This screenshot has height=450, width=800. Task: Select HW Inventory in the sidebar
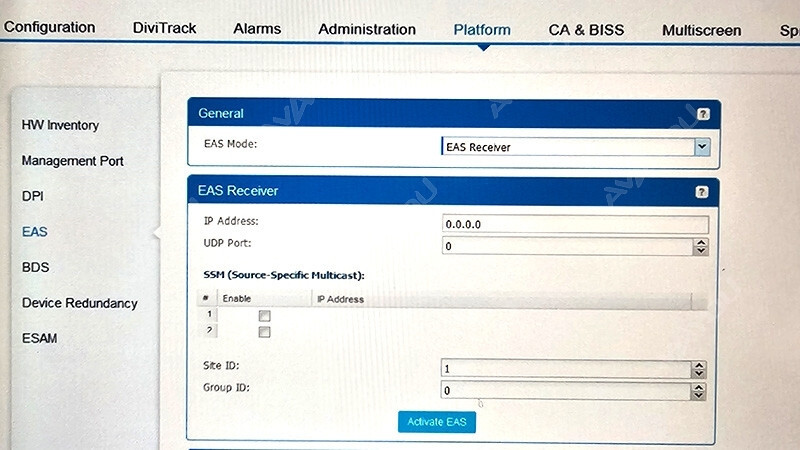tap(60, 125)
